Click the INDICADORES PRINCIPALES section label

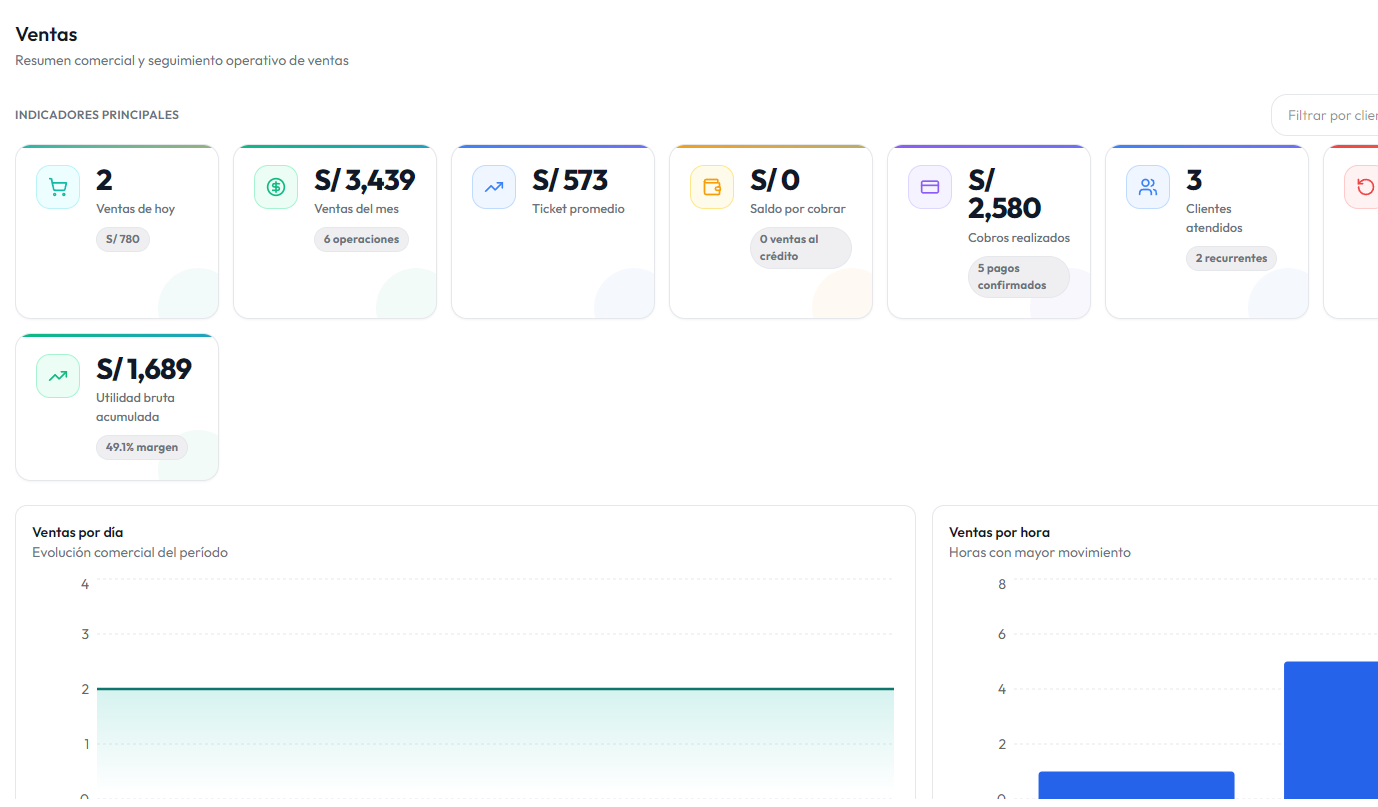pyautogui.click(x=97, y=115)
